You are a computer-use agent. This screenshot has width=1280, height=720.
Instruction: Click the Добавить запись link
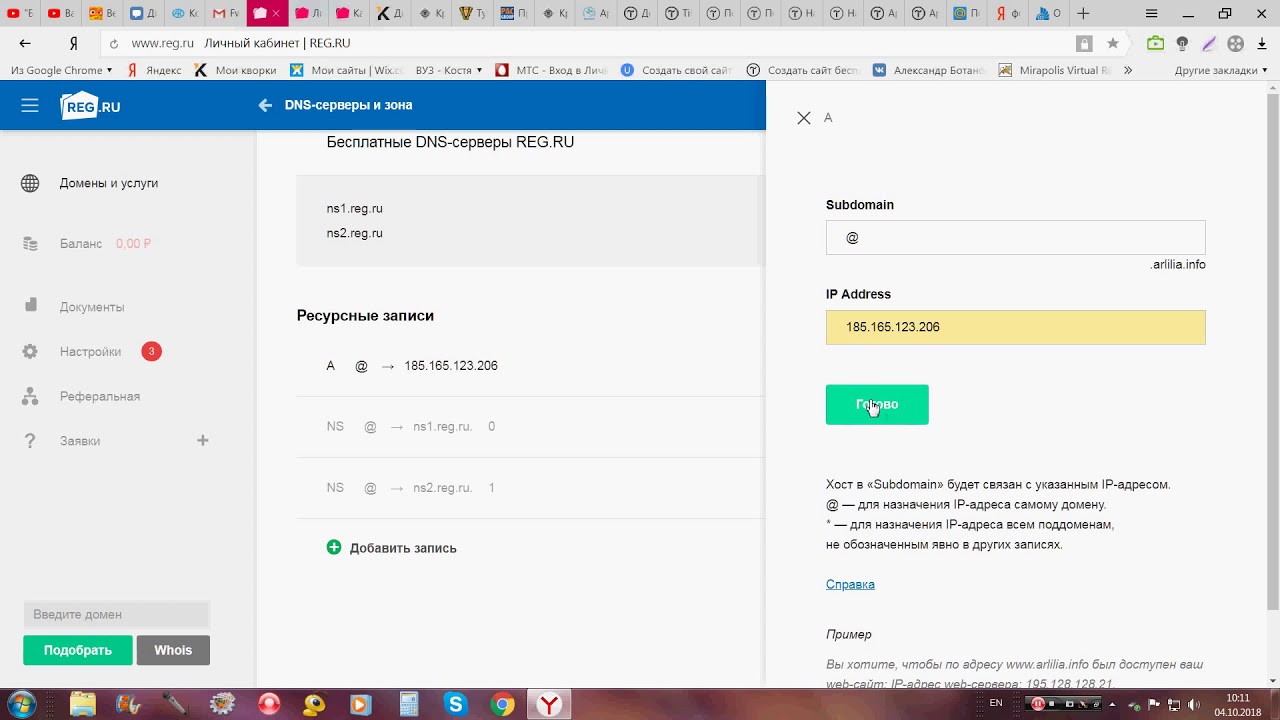(x=403, y=548)
